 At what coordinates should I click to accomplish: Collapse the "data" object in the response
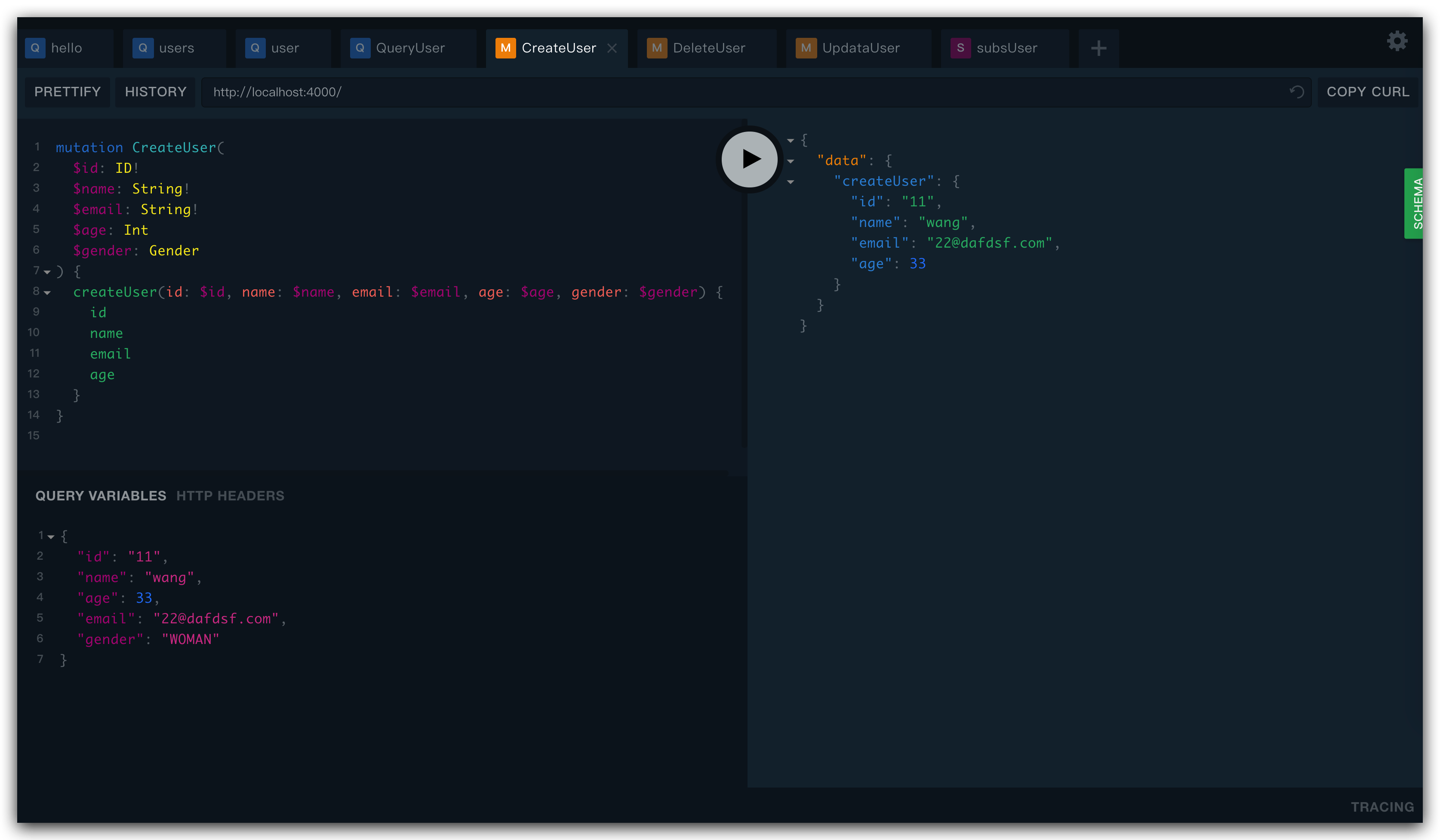[790, 162]
